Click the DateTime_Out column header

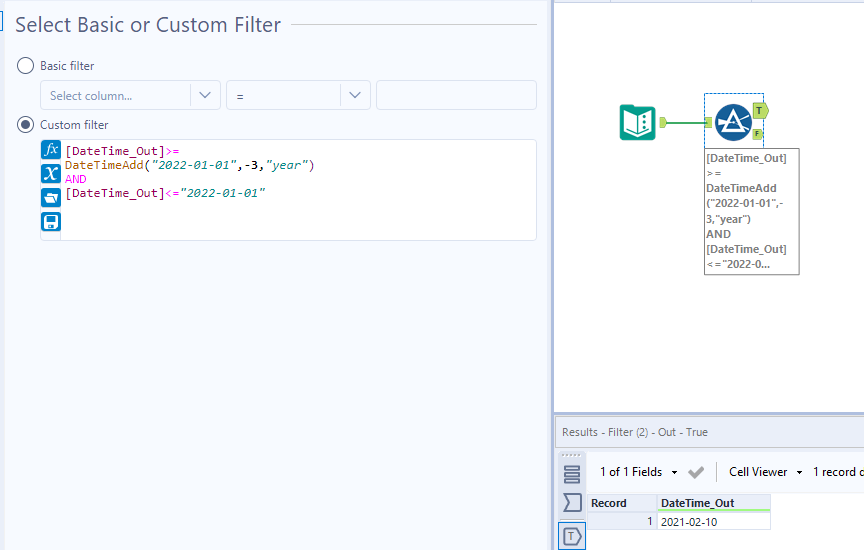714,503
